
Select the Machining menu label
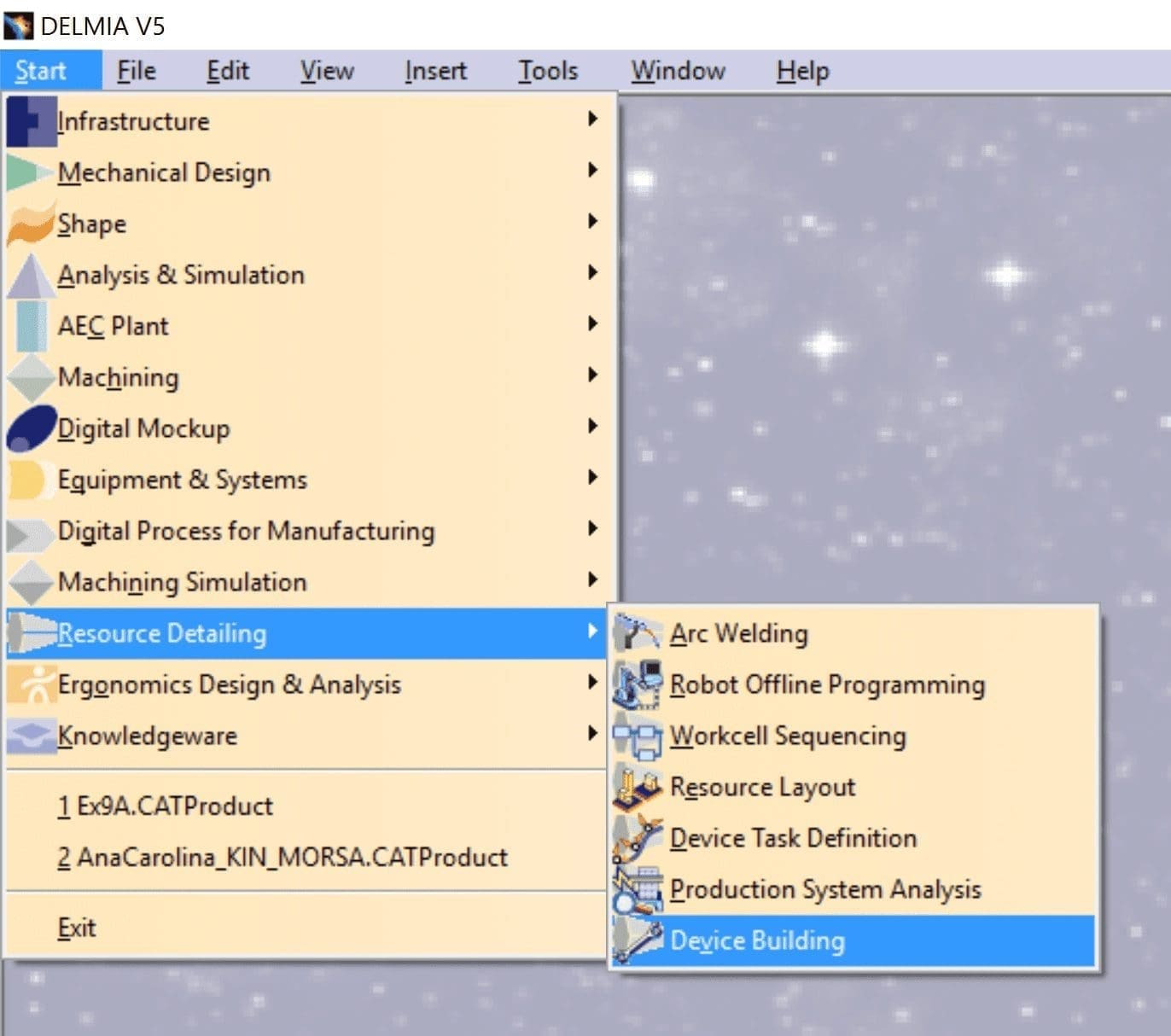(x=118, y=377)
